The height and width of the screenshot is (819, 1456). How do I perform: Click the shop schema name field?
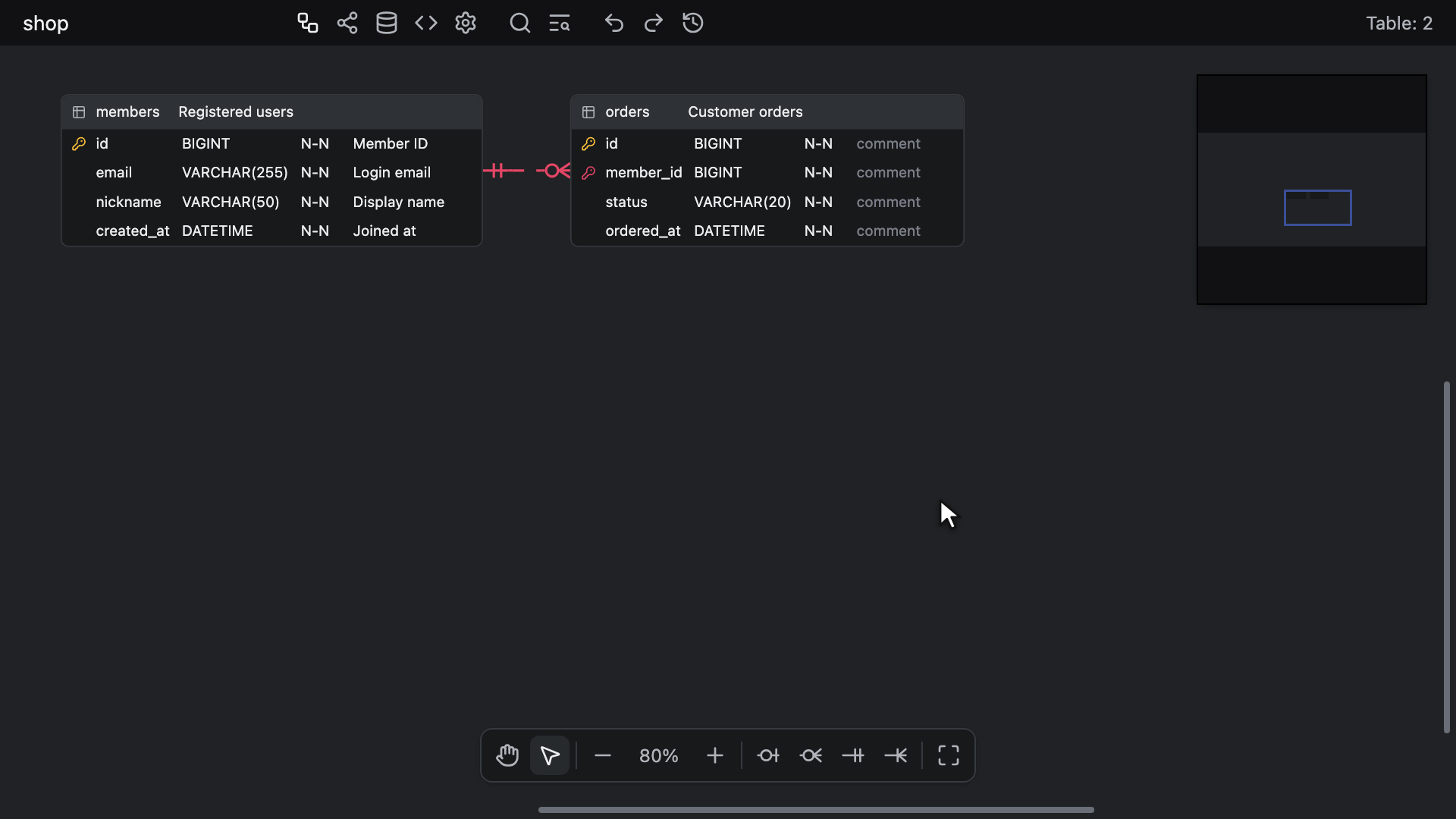pos(45,24)
